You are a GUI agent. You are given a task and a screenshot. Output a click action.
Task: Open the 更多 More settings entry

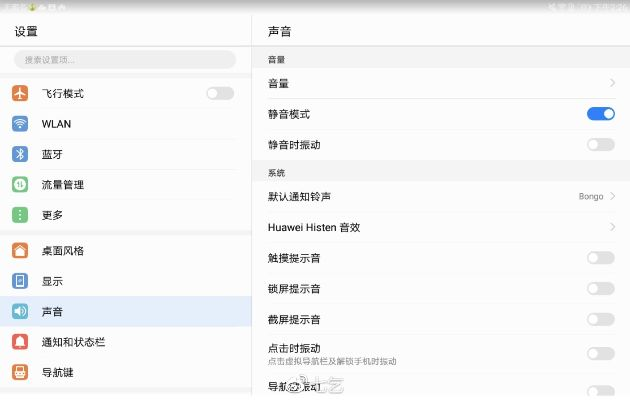(x=126, y=215)
